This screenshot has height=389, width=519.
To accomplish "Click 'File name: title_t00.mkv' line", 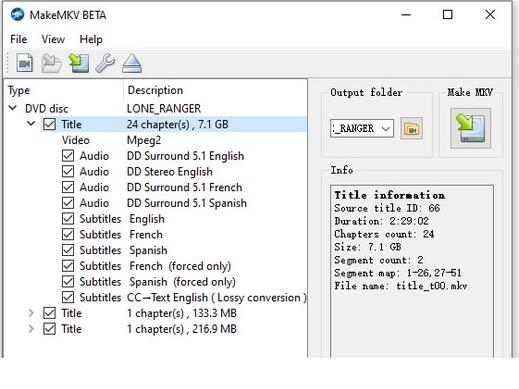I will pyautogui.click(x=401, y=286).
